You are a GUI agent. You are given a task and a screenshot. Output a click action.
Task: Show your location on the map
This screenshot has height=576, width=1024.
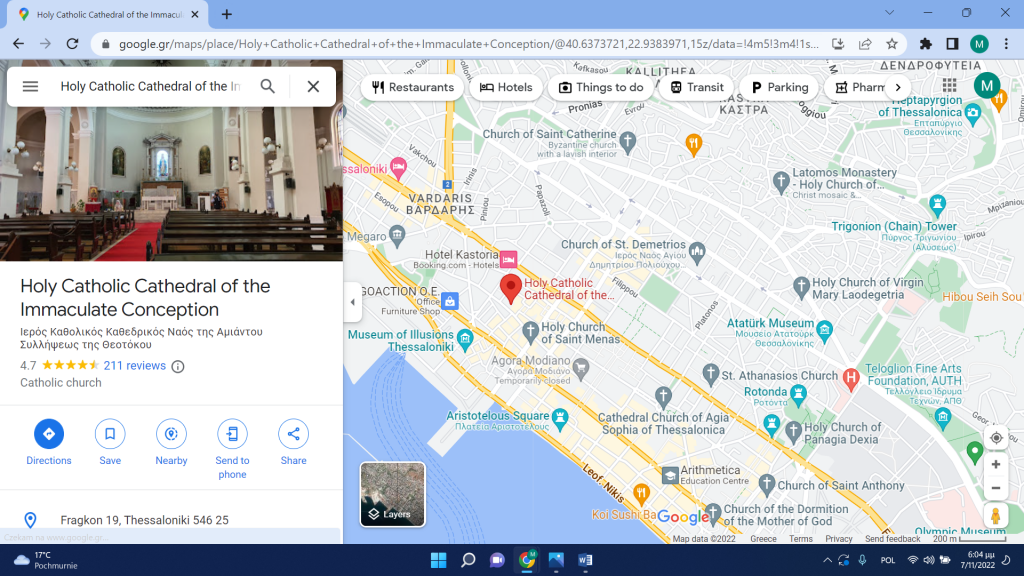pos(995,438)
